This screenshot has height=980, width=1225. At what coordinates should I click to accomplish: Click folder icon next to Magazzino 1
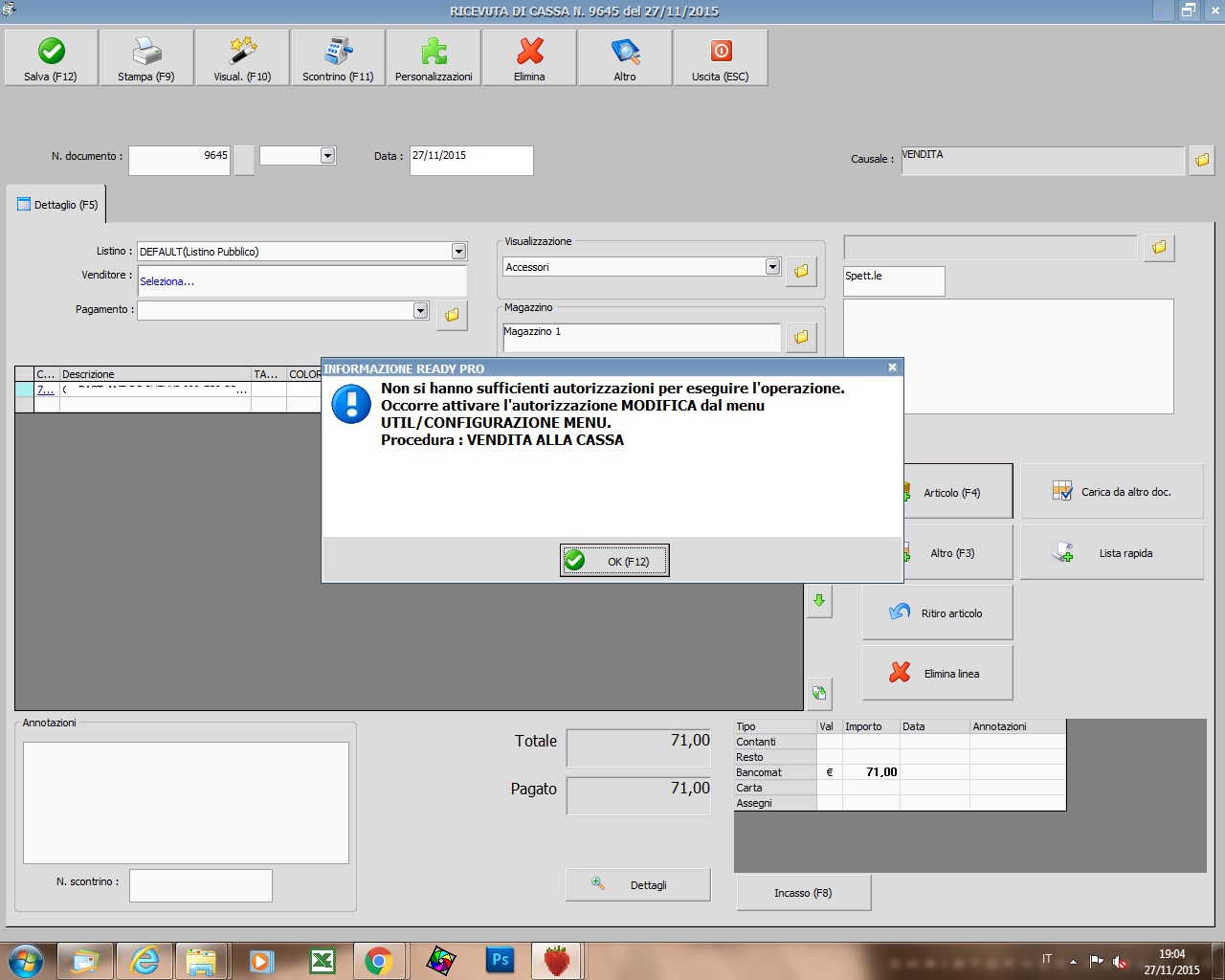click(x=801, y=337)
